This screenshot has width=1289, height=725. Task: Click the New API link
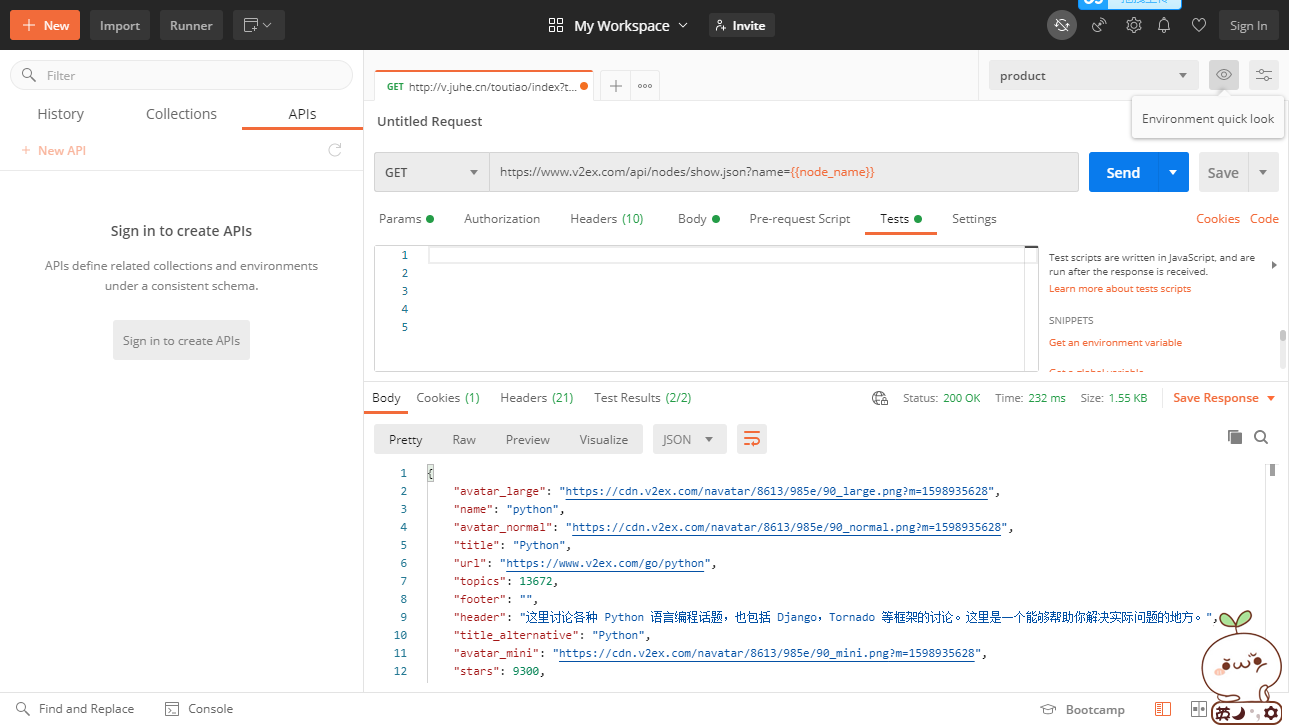(54, 150)
